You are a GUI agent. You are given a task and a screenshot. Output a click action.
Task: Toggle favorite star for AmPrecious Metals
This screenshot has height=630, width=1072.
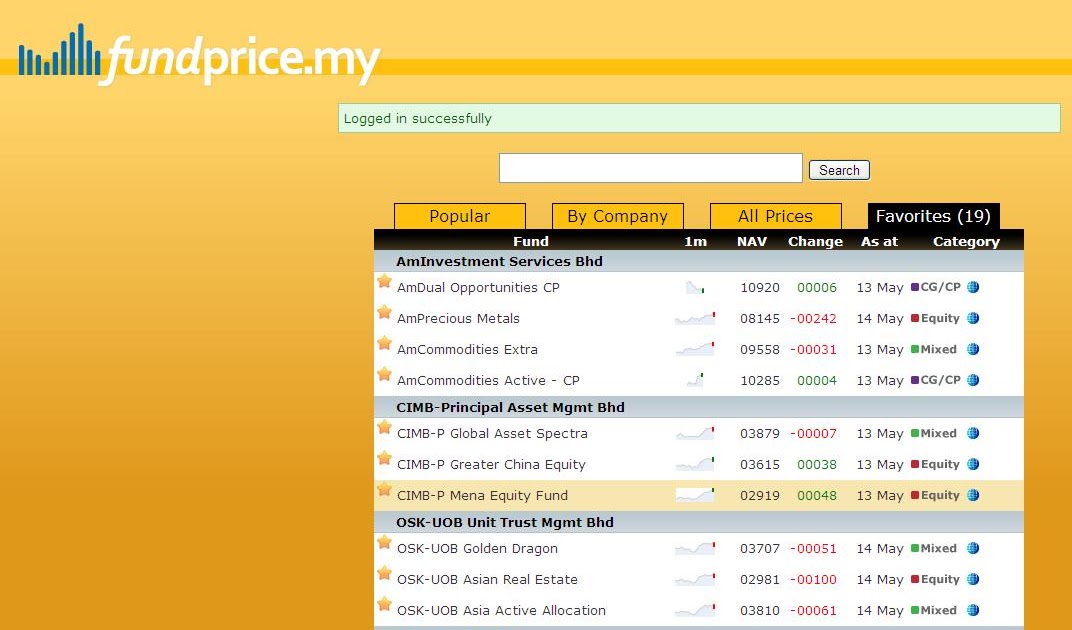click(x=384, y=312)
